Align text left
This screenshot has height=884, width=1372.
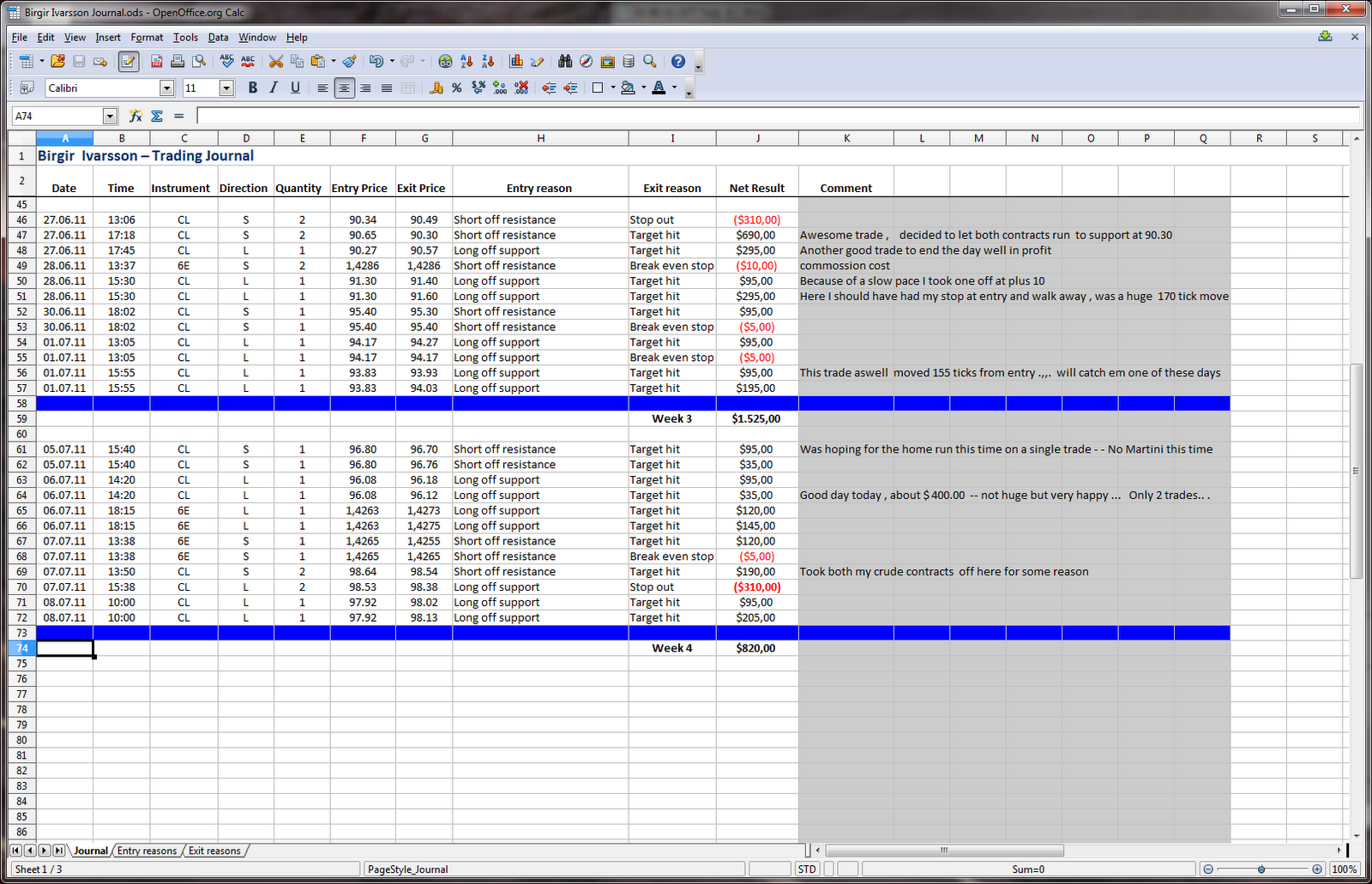tap(322, 87)
